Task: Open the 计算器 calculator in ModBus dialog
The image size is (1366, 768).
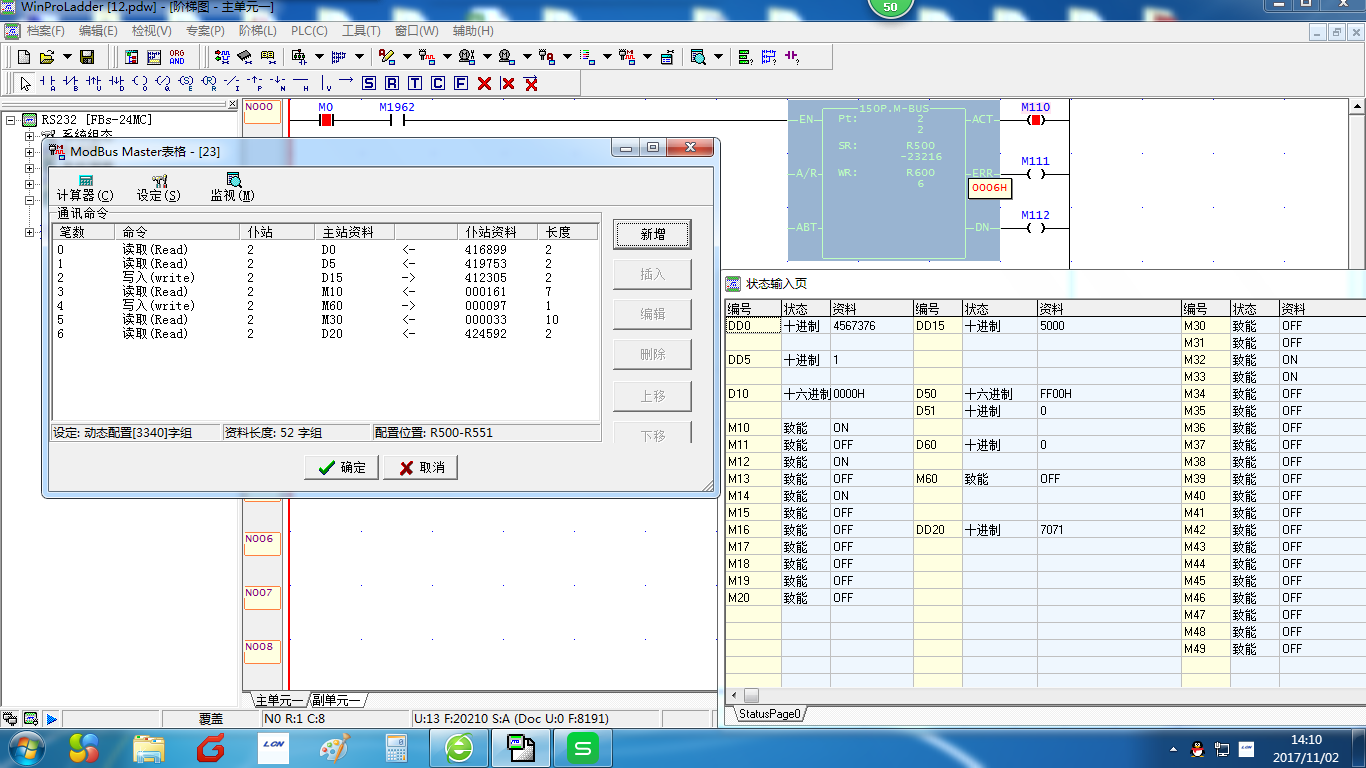Action: click(85, 187)
